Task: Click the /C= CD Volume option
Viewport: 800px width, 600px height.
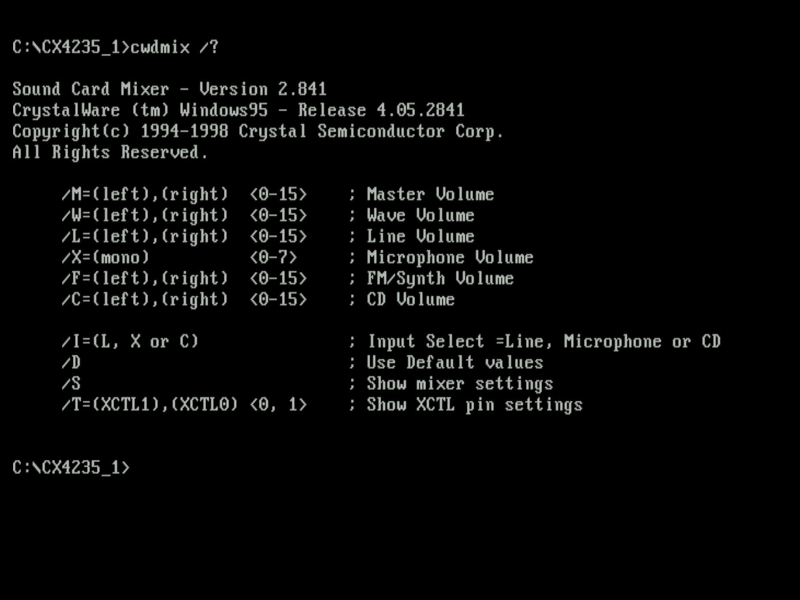Action: 144,299
